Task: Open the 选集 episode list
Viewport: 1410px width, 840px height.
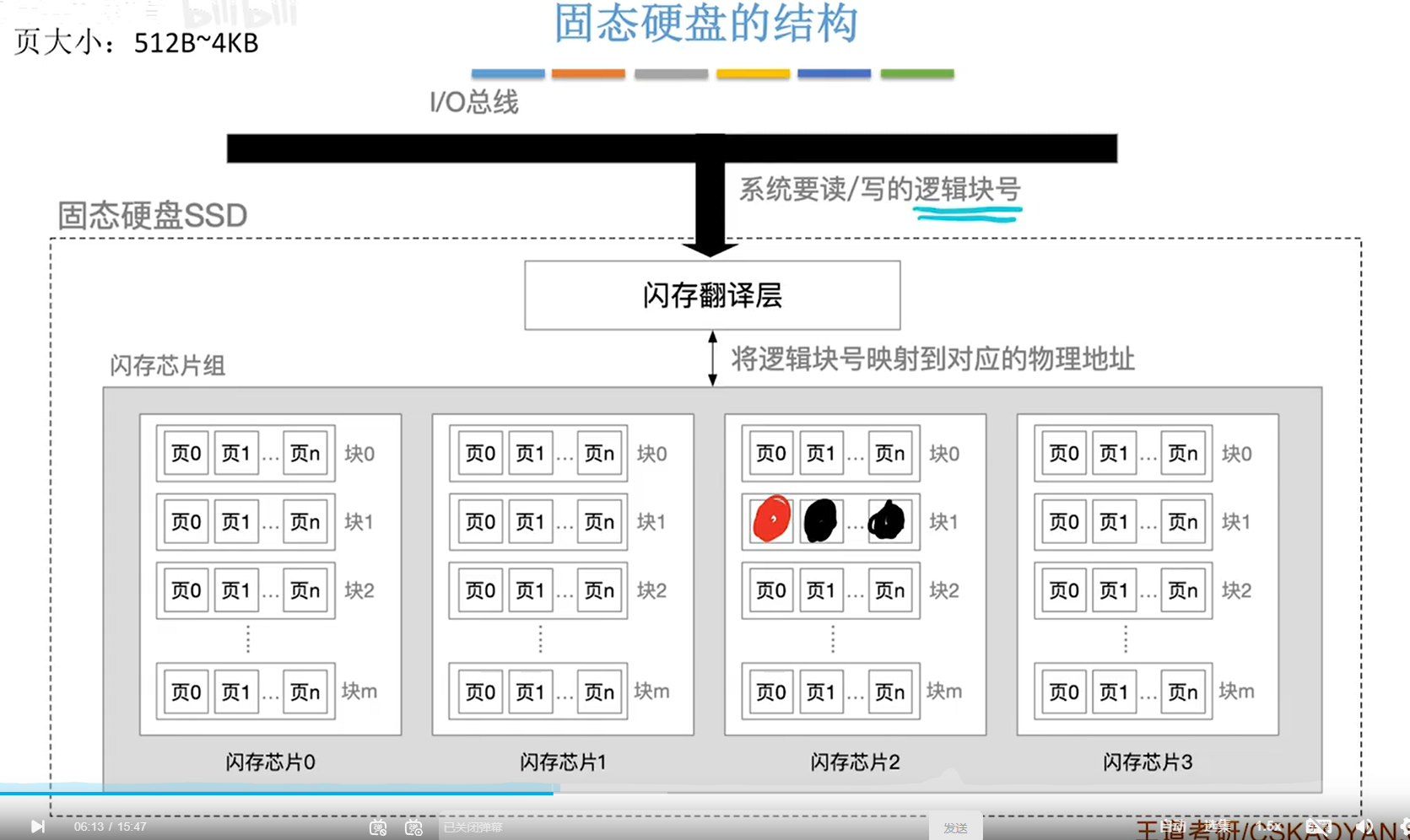Action: (x=1218, y=827)
